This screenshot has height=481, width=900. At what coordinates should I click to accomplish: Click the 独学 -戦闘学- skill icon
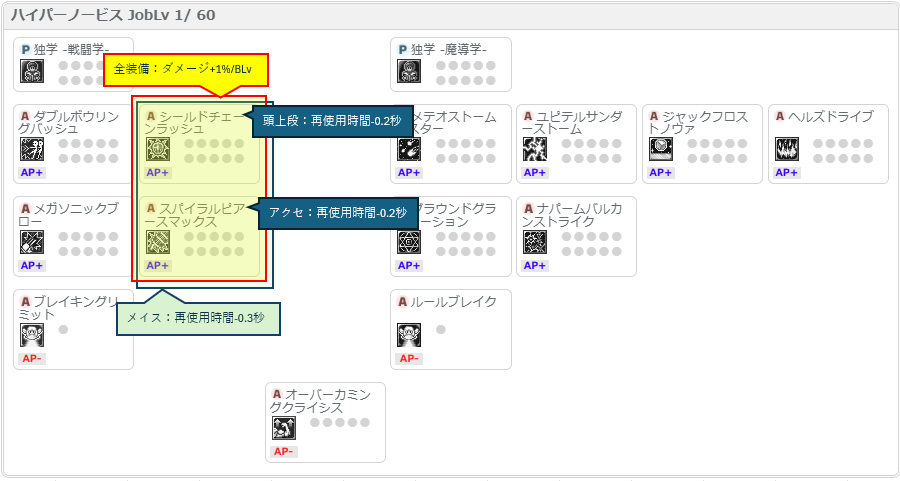[32, 71]
